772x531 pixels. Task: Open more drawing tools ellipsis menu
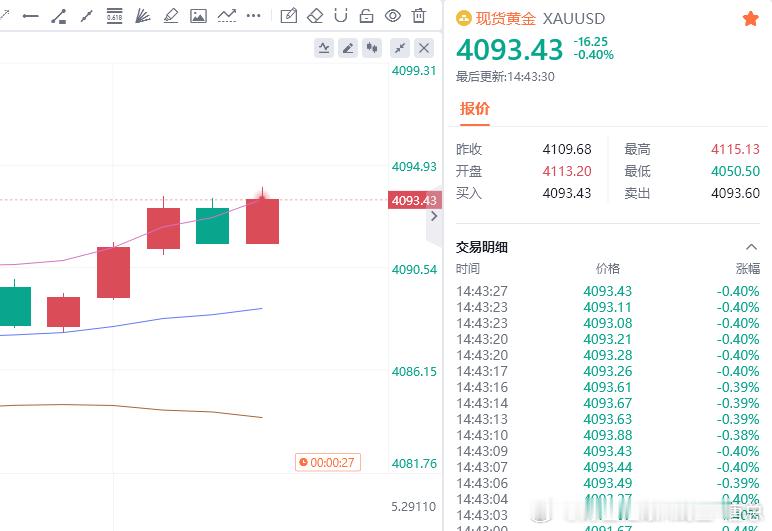254,16
